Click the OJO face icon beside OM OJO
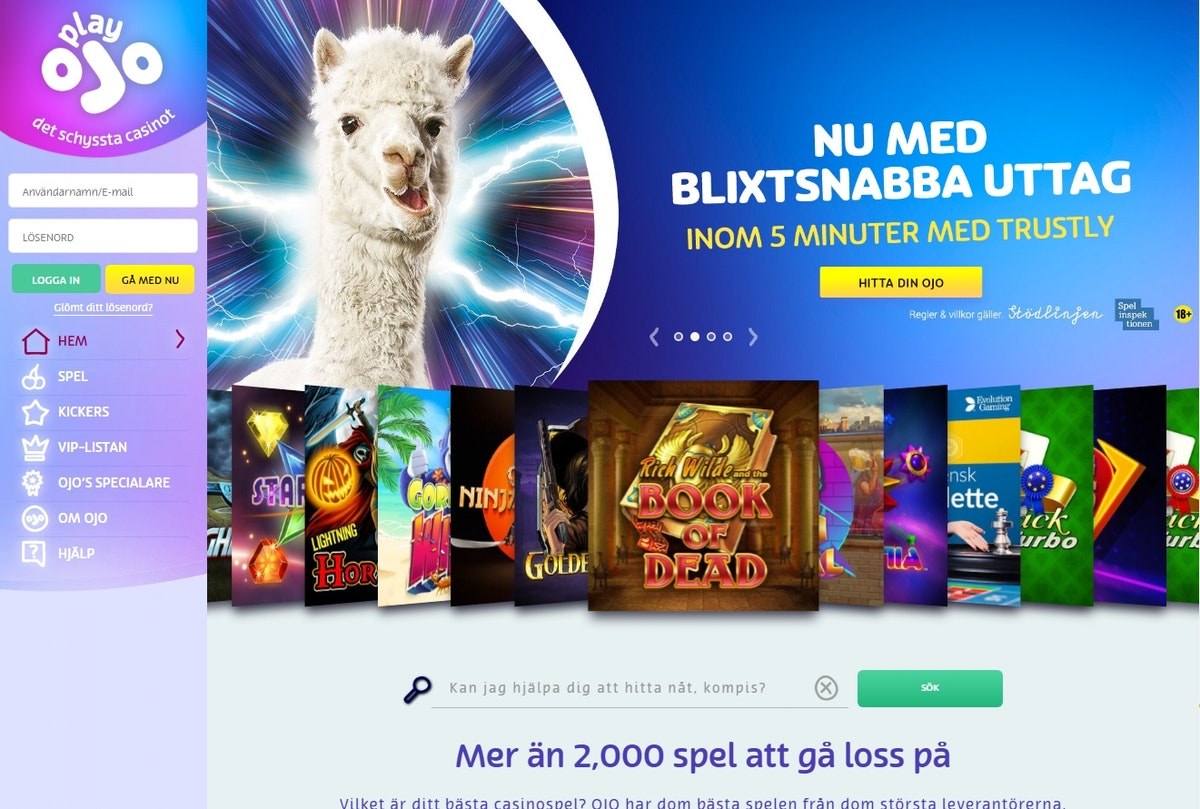 pos(35,518)
